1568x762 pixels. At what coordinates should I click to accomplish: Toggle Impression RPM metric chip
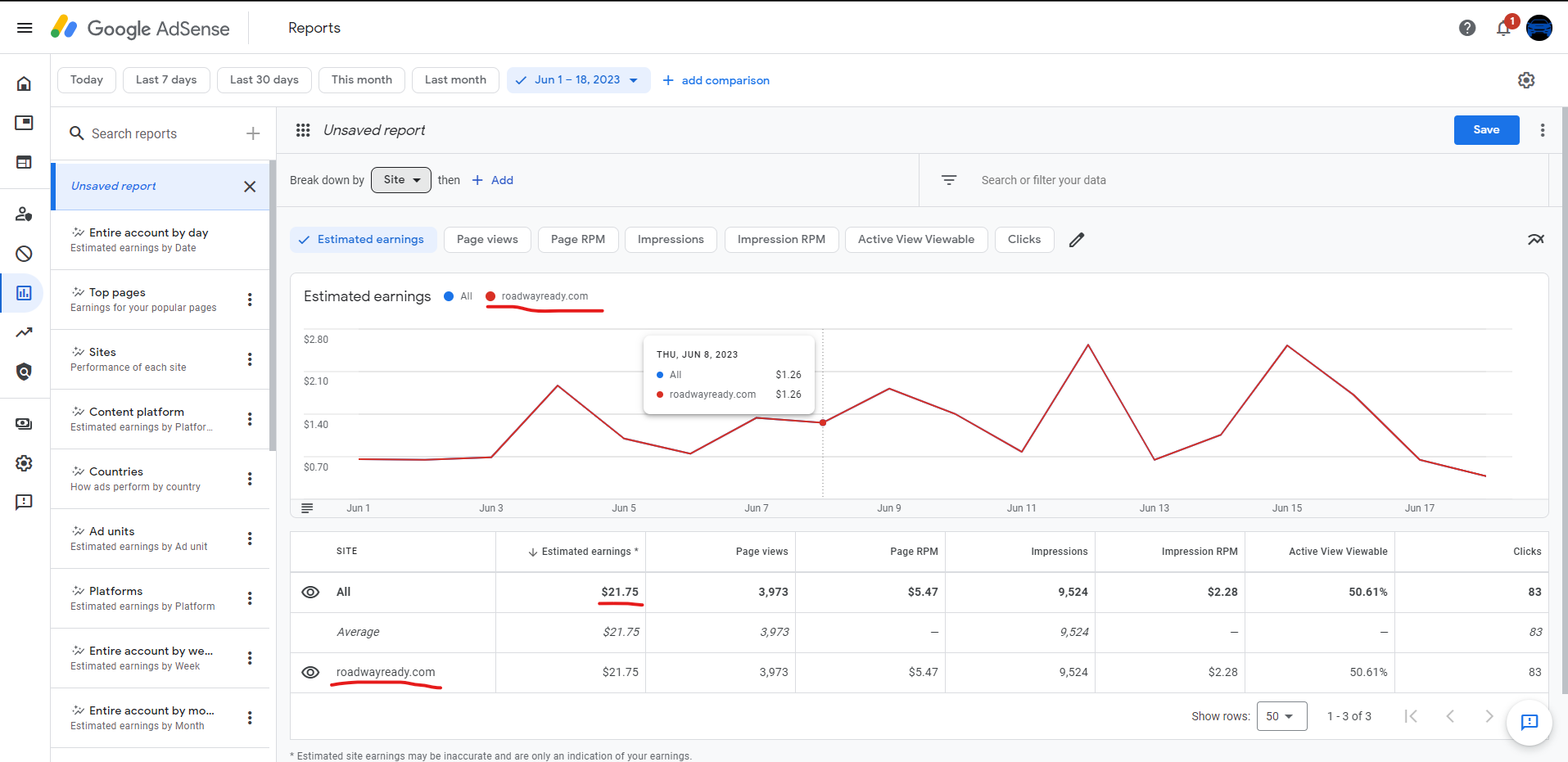coord(781,240)
